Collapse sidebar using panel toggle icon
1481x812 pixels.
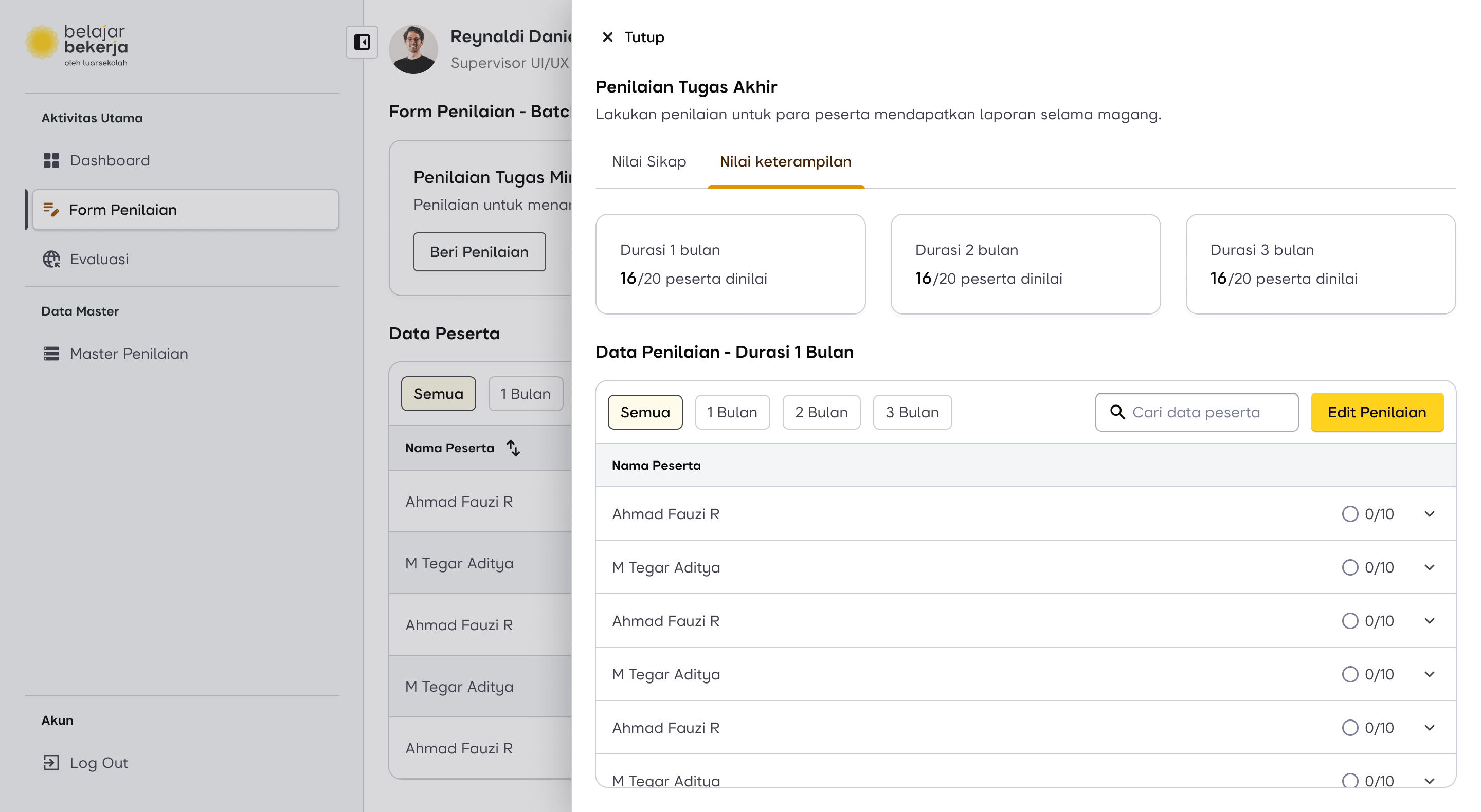(x=362, y=42)
